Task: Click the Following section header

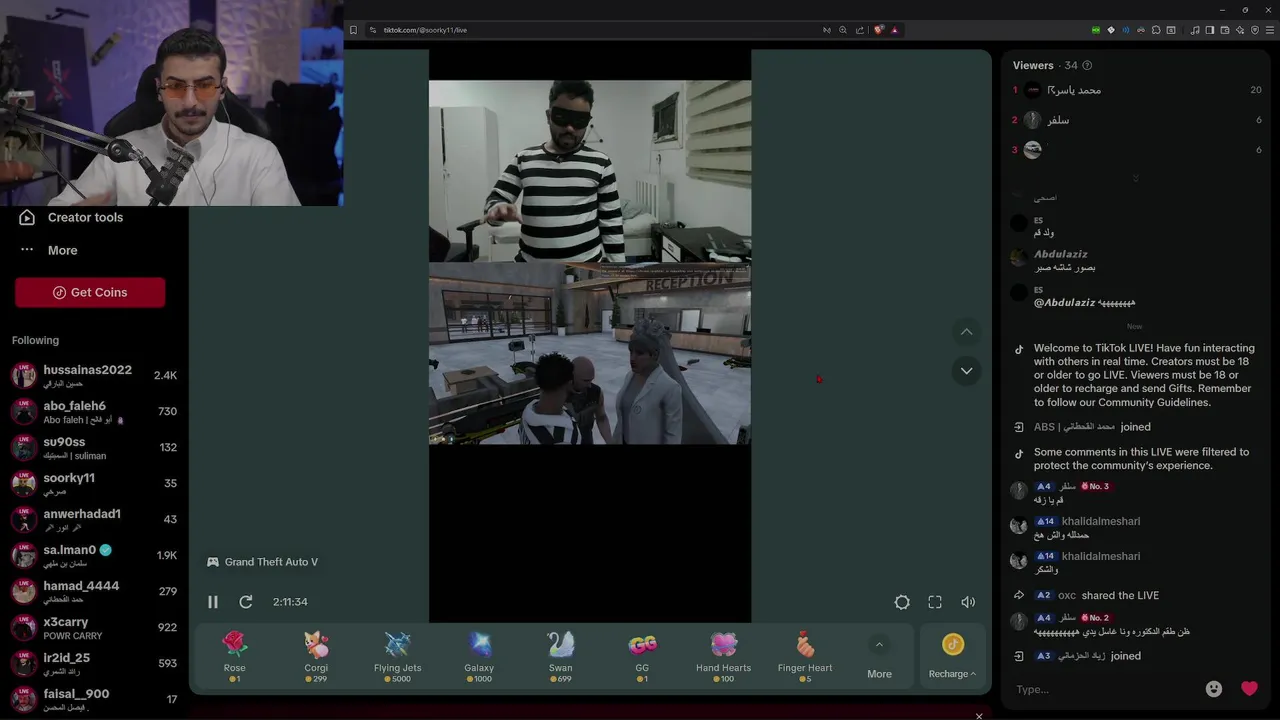Action: point(35,340)
